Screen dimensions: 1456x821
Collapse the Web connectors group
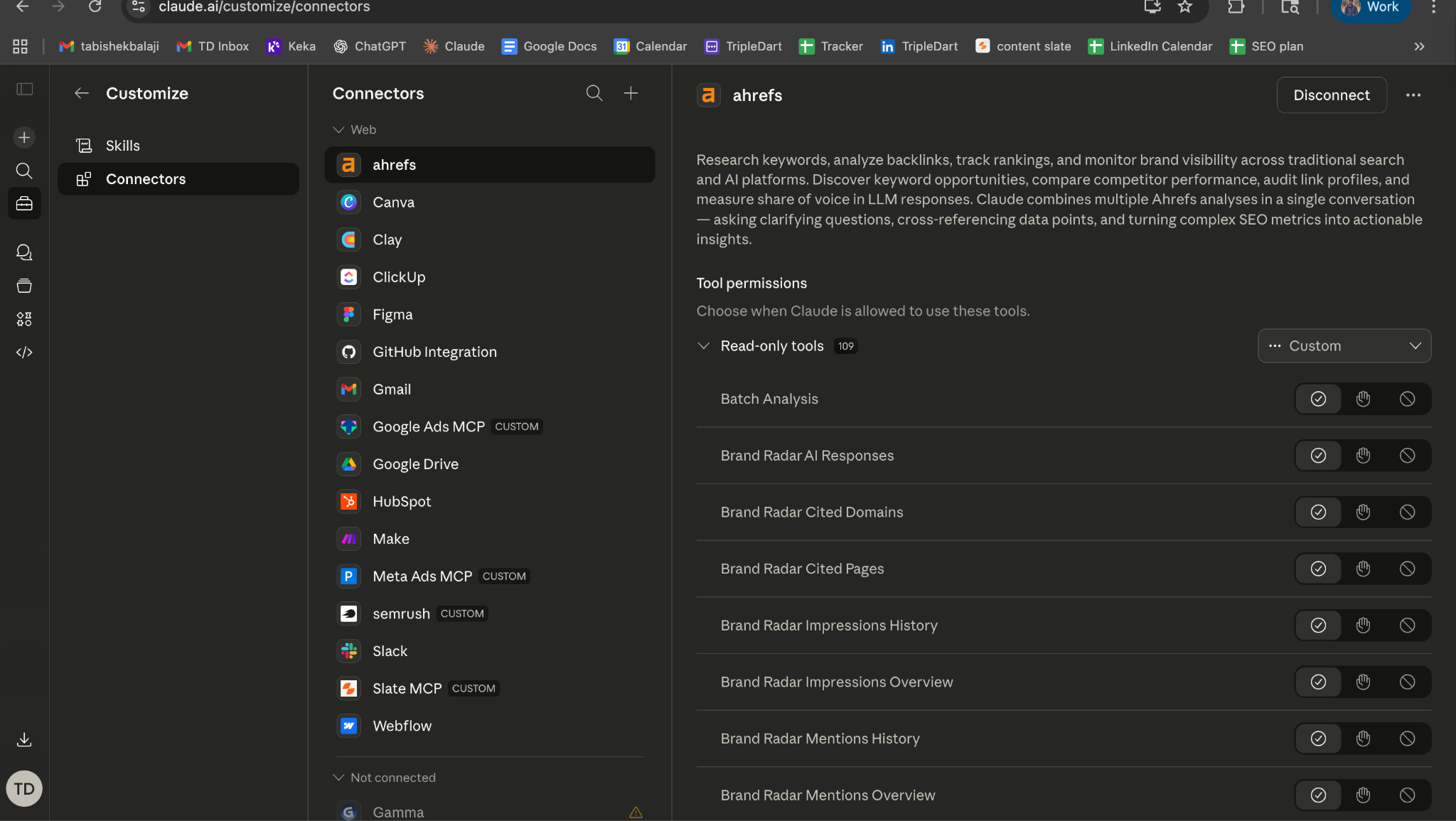point(339,129)
